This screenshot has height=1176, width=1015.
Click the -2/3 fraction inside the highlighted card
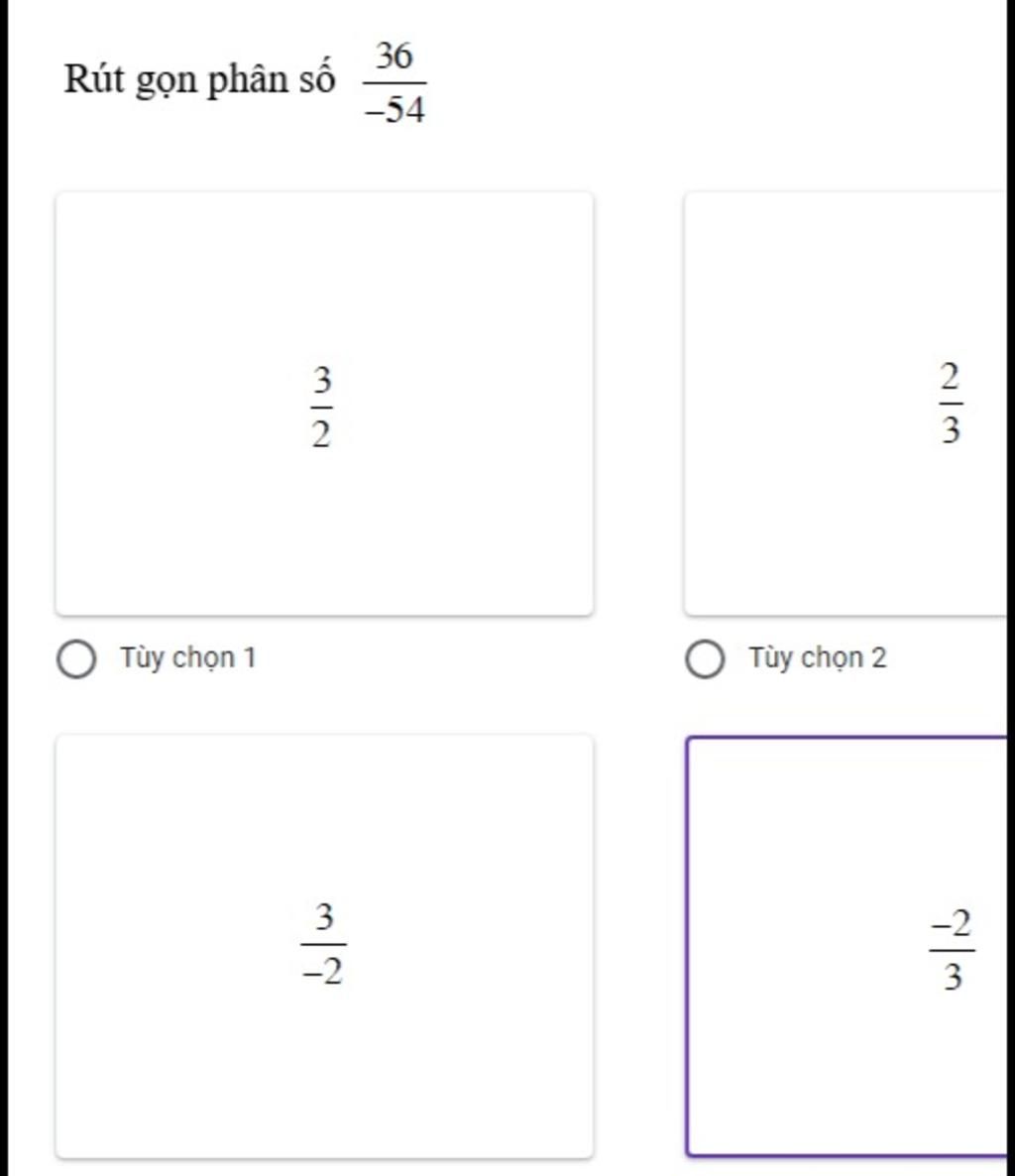(x=952, y=950)
